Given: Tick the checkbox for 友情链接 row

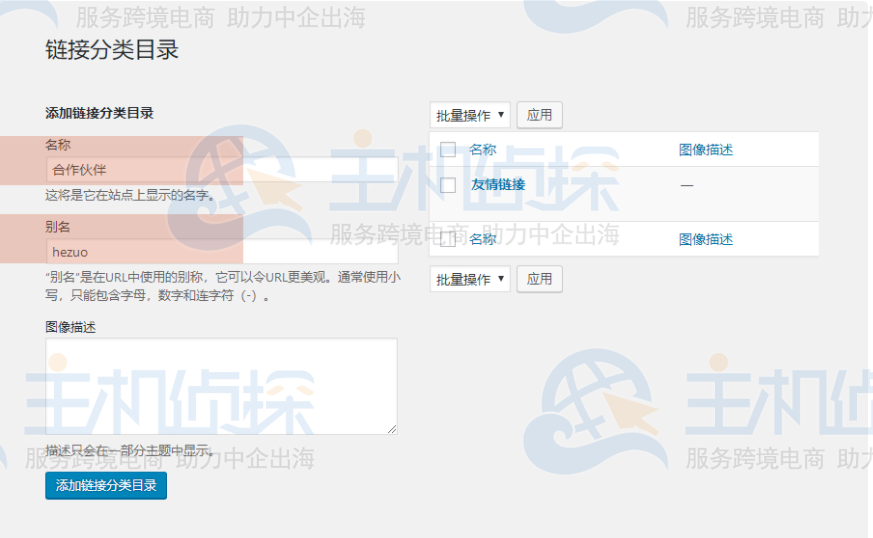Looking at the screenshot, I should pos(448,185).
